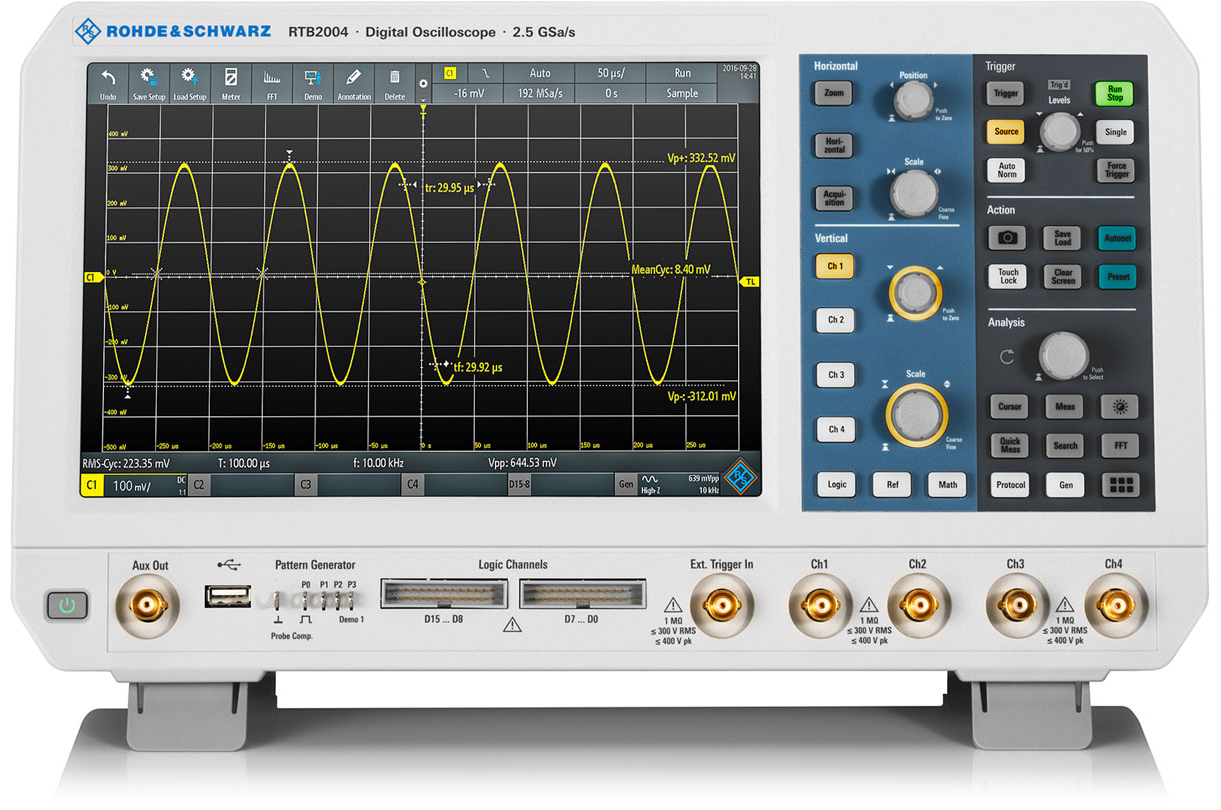Push the trigger Levels knob
Viewport: 1221px width, 810px height.
click(x=1060, y=130)
